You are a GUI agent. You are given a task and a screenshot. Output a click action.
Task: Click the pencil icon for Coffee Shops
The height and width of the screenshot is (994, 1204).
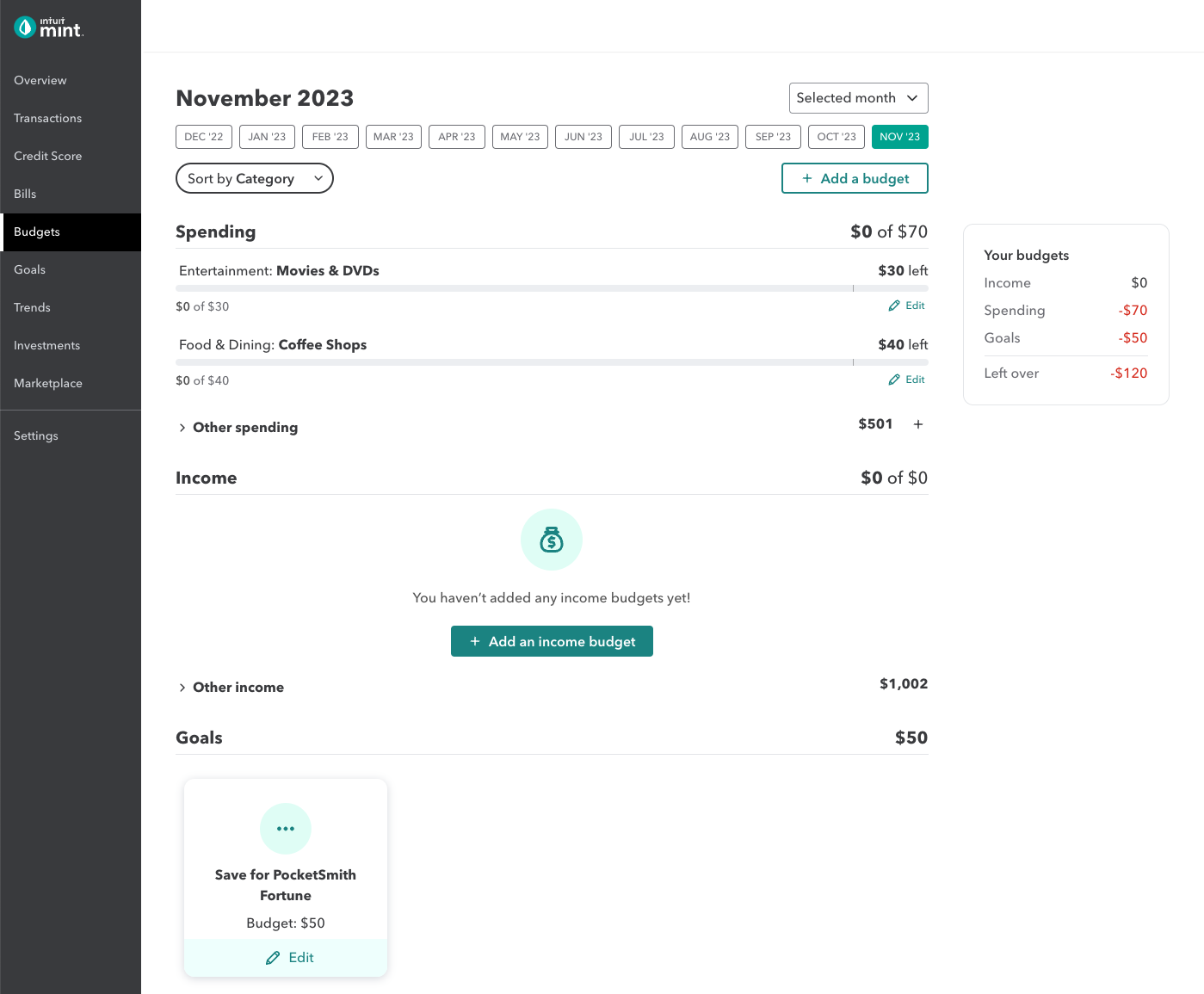click(x=894, y=380)
